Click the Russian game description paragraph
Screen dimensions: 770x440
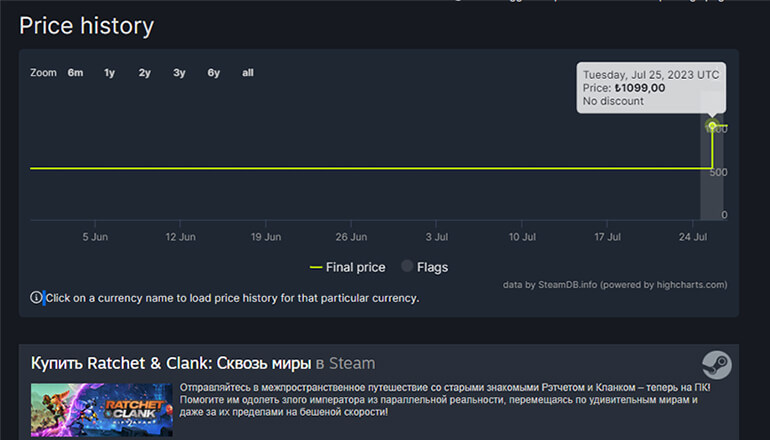pyautogui.click(x=445, y=400)
